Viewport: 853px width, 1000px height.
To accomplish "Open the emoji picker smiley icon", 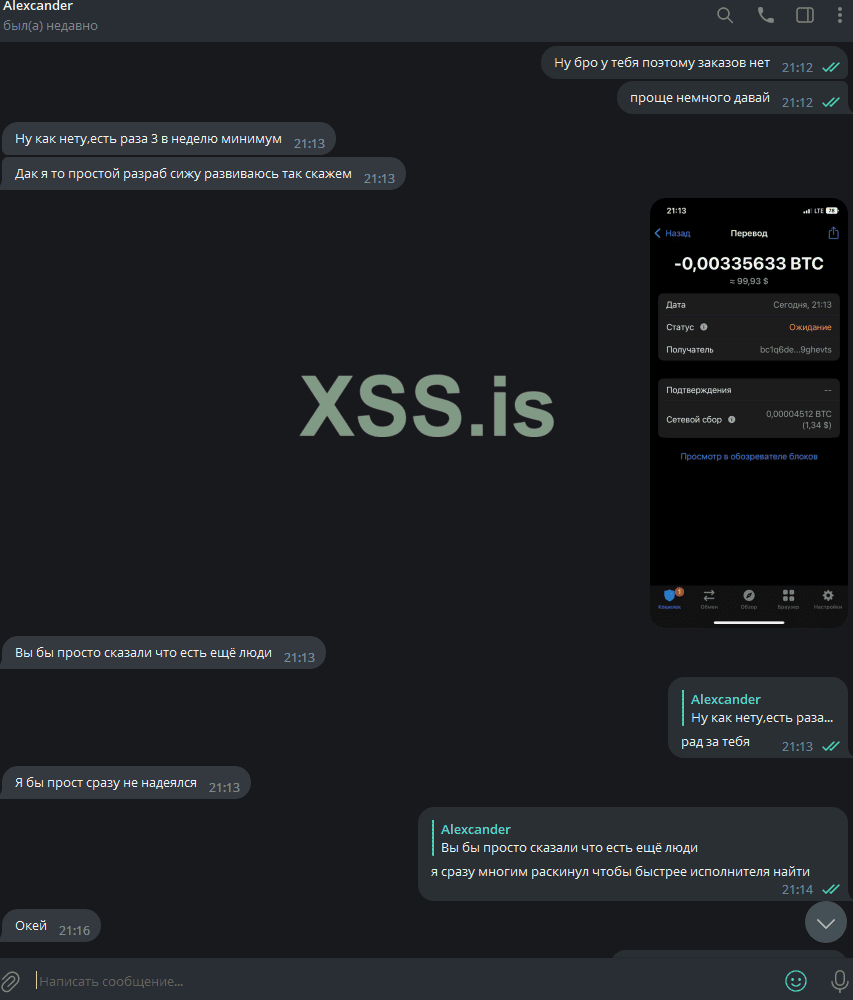I will coord(796,981).
